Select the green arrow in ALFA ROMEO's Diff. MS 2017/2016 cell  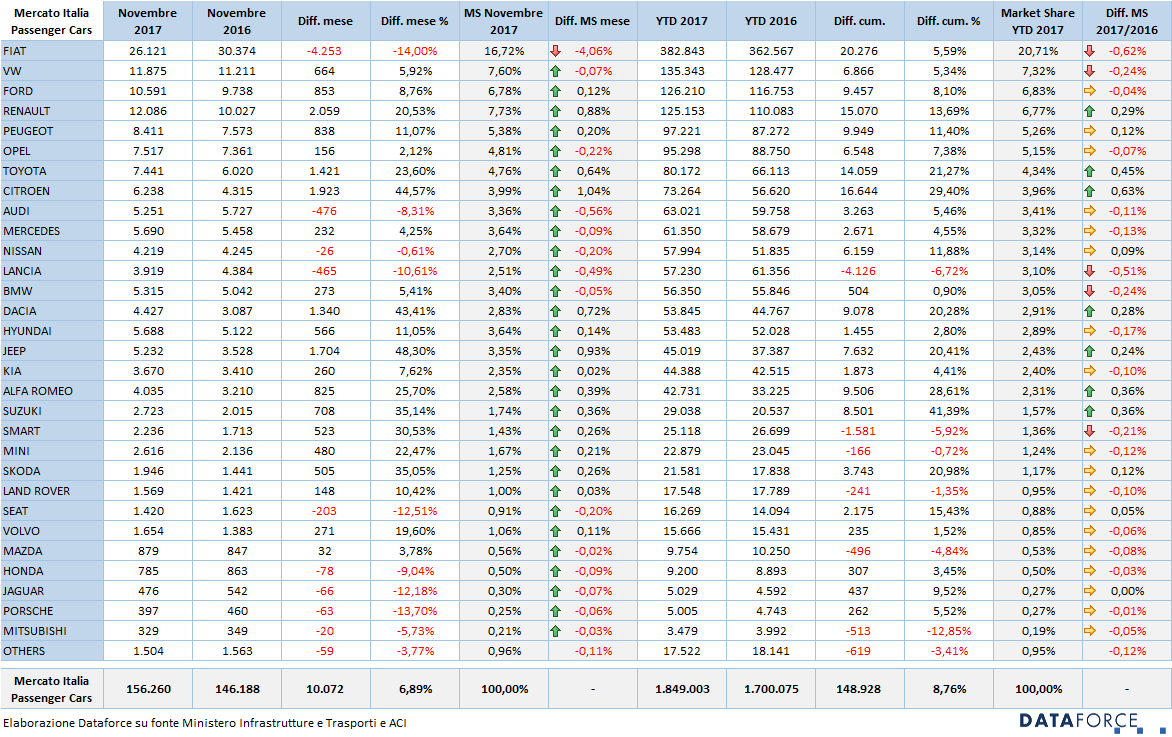coord(1090,391)
